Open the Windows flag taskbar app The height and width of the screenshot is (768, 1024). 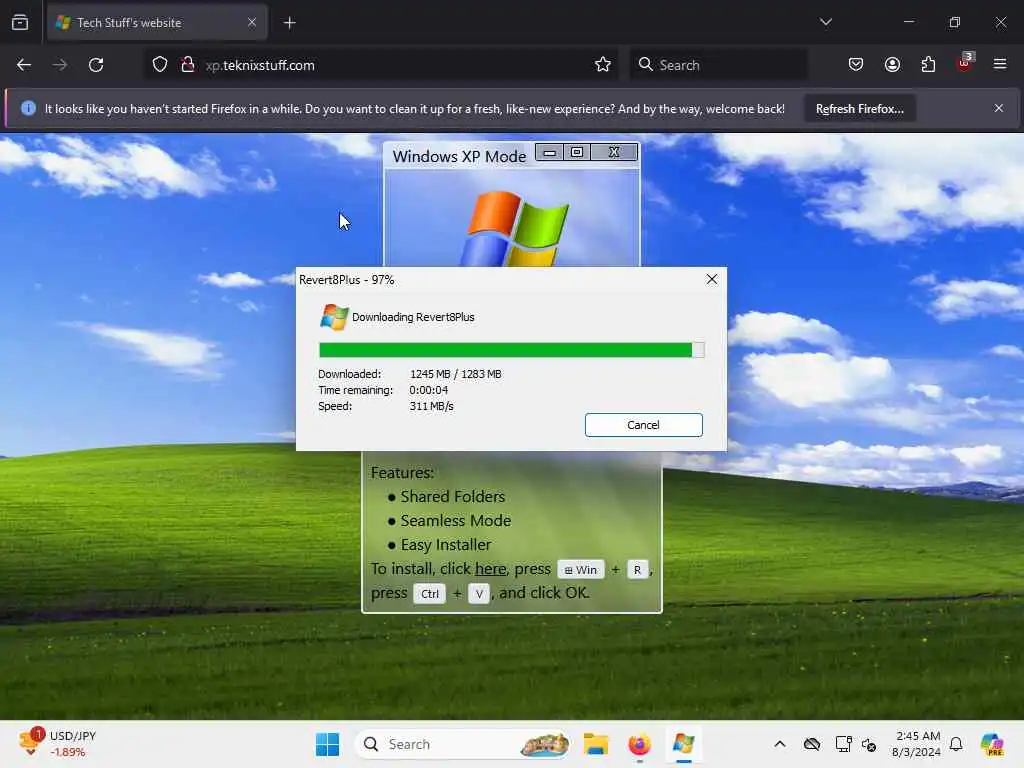tap(683, 744)
